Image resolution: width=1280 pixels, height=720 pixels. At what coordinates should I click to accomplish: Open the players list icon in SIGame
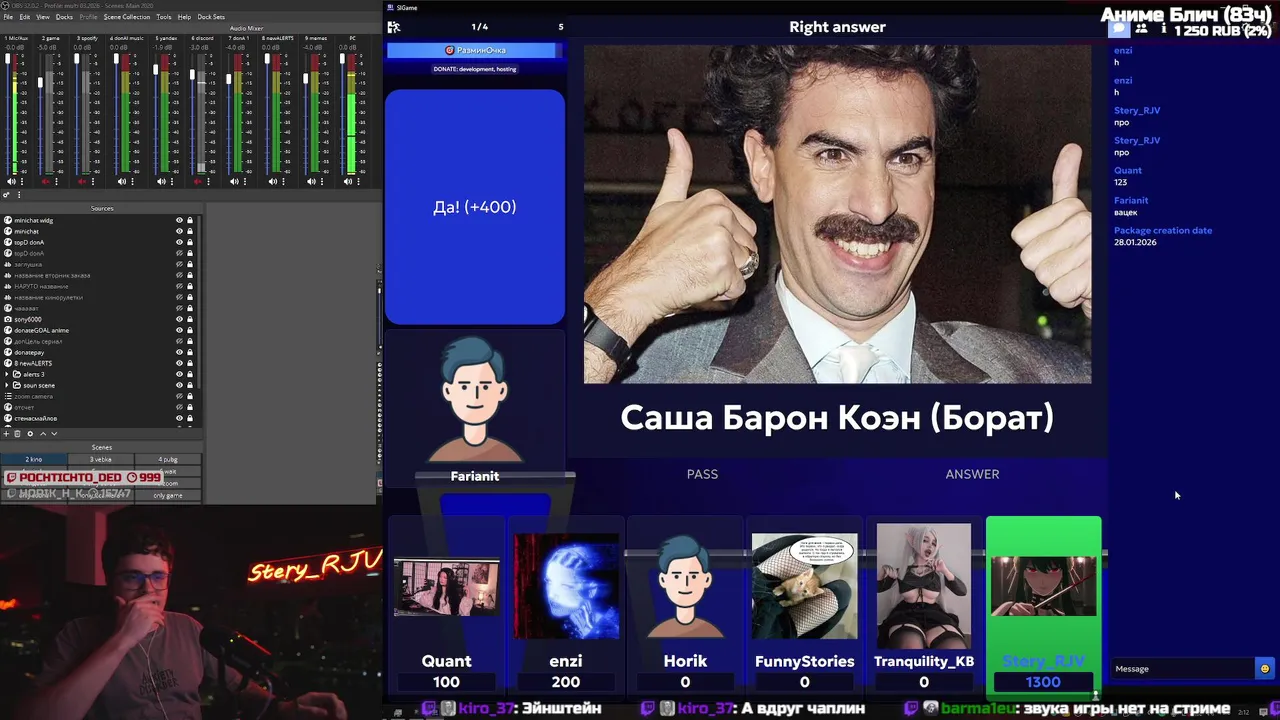(1141, 28)
